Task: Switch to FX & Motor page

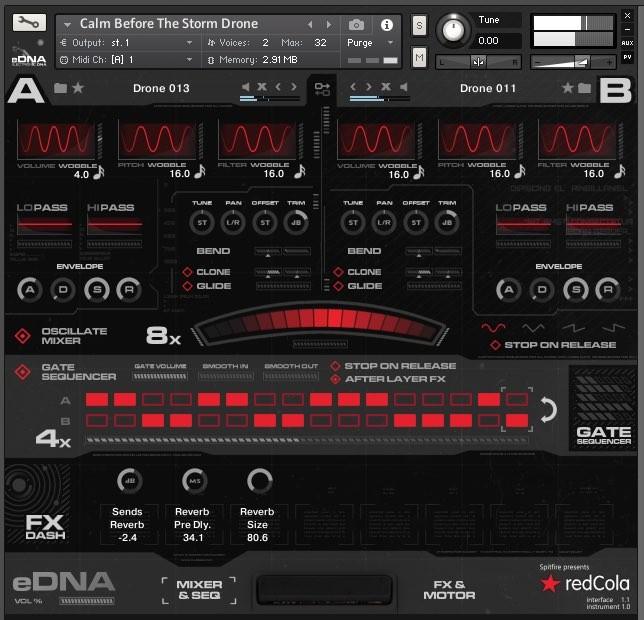Action: 449,590
